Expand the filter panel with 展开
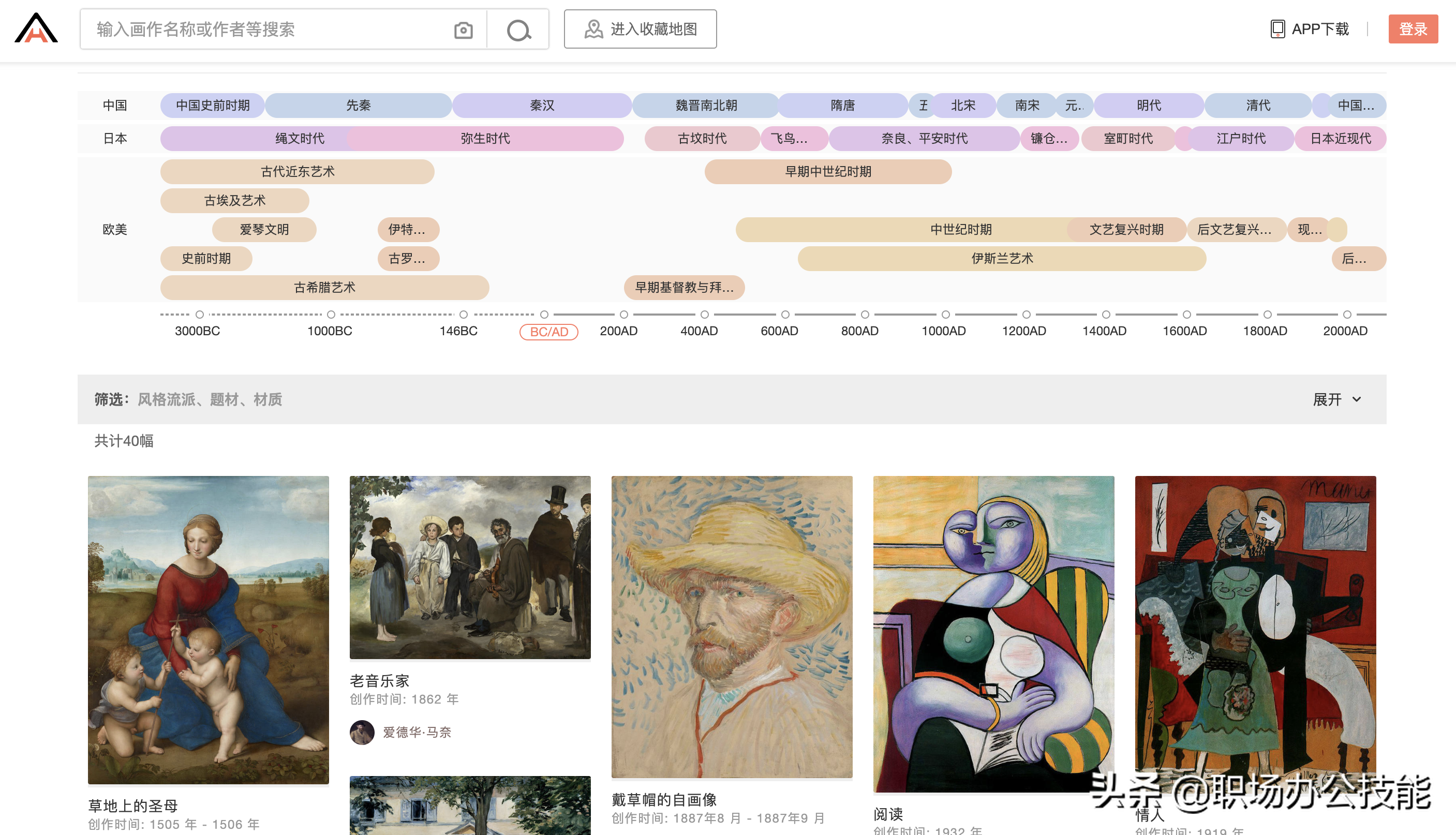 coord(1336,399)
